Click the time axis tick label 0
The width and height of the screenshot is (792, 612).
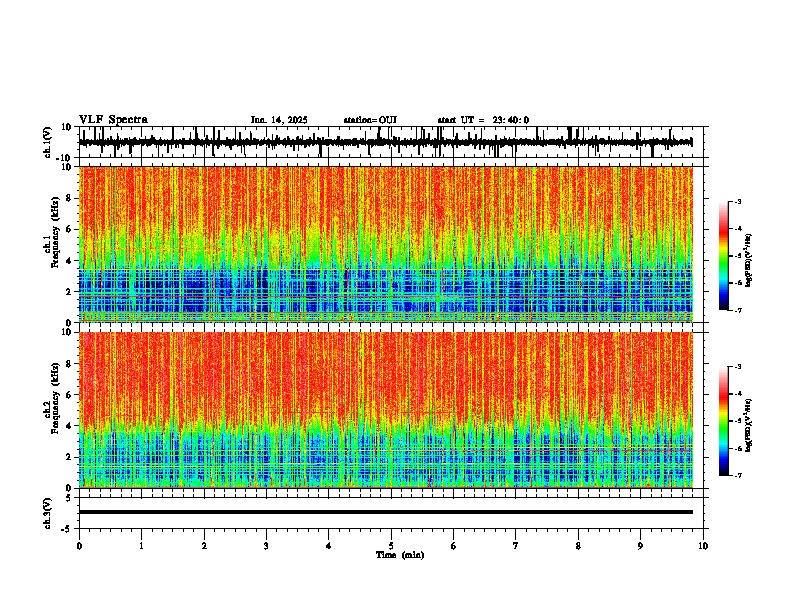(x=79, y=546)
